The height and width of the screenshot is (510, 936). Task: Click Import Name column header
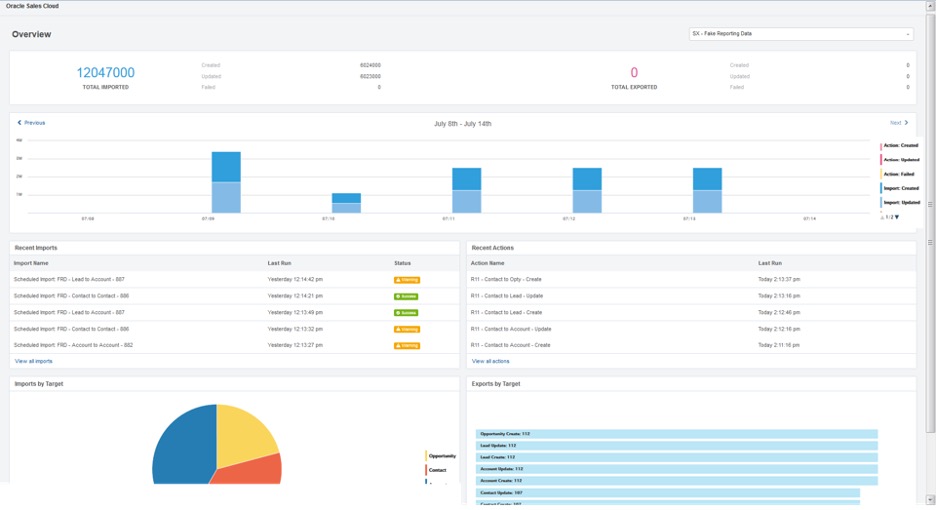coord(31,263)
